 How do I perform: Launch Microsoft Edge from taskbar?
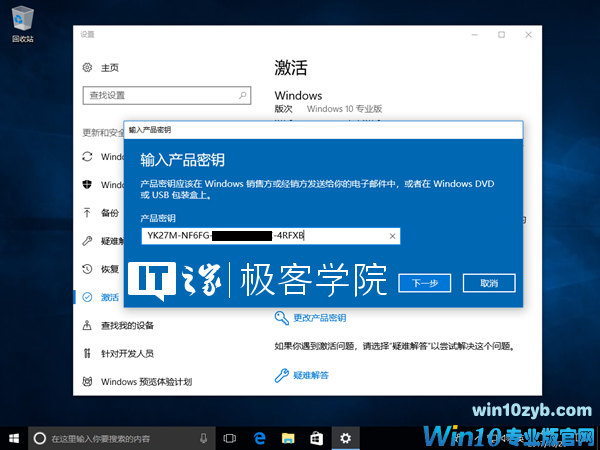(x=259, y=438)
